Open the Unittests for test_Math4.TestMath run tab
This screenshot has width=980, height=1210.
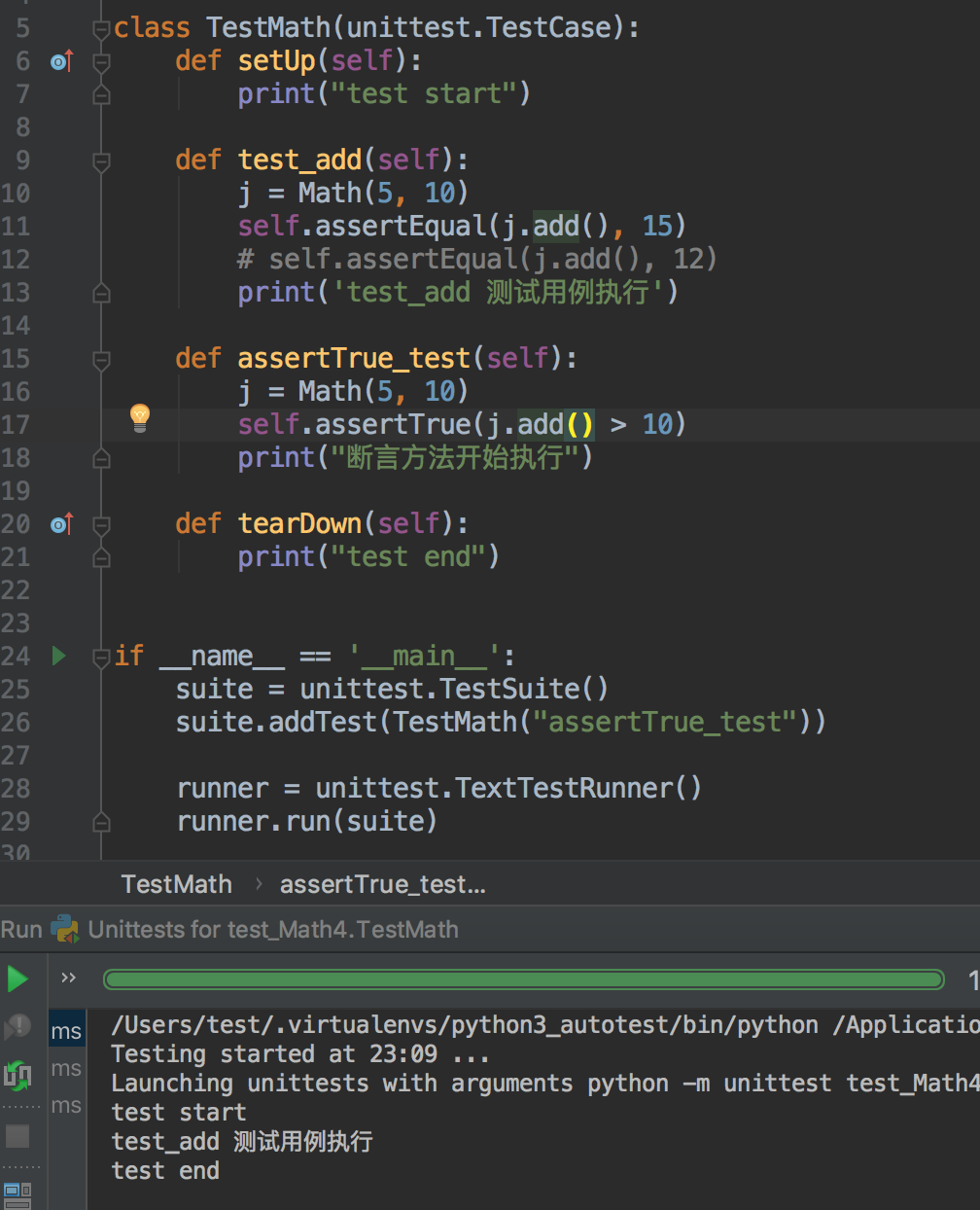click(x=272, y=930)
